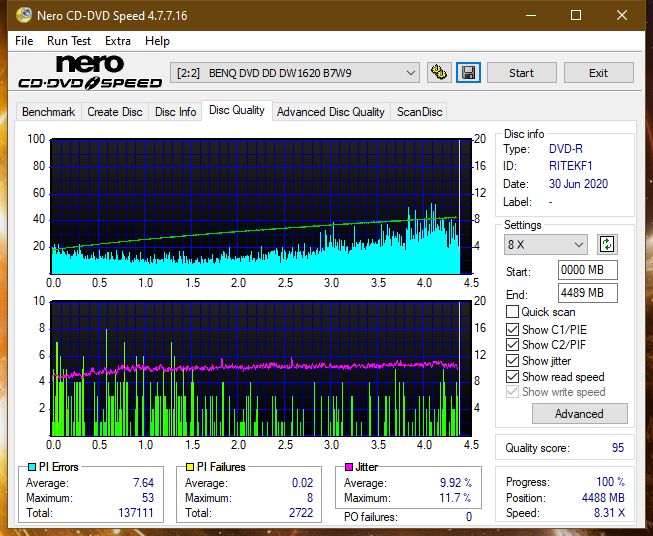
Task: Switch to the Disc Info tab
Action: pos(175,112)
